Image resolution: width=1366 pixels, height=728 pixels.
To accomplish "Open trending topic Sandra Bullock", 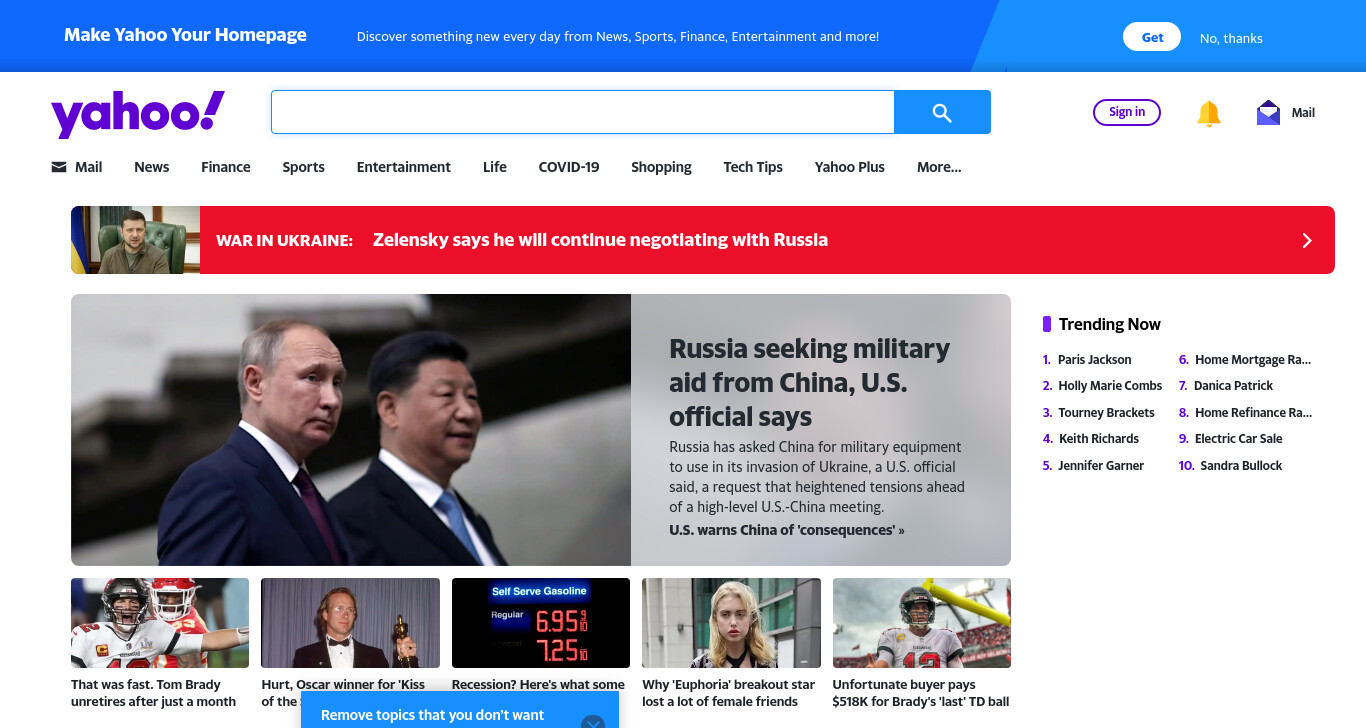I will click(x=1241, y=466).
